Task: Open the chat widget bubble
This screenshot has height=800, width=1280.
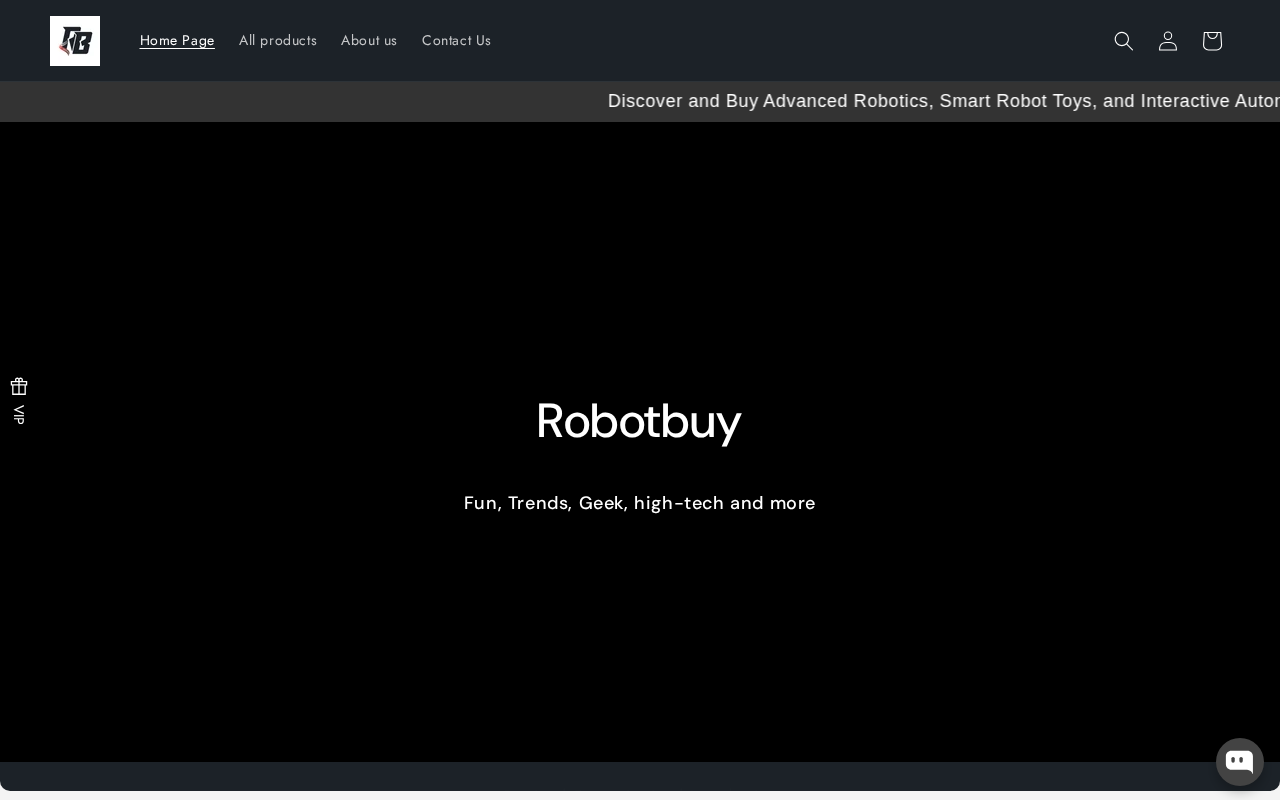Action: [1240, 762]
